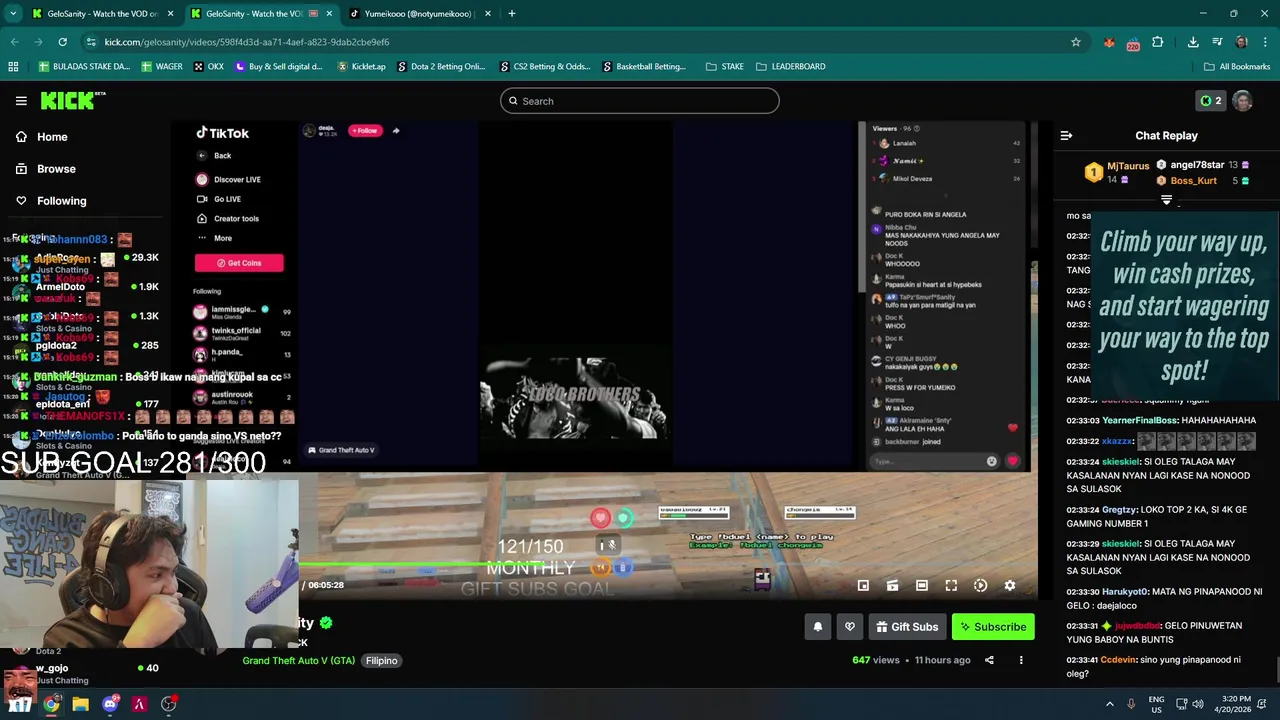Open the Kicks balance showing 2
This screenshot has height=720, width=1280.
(x=1211, y=101)
